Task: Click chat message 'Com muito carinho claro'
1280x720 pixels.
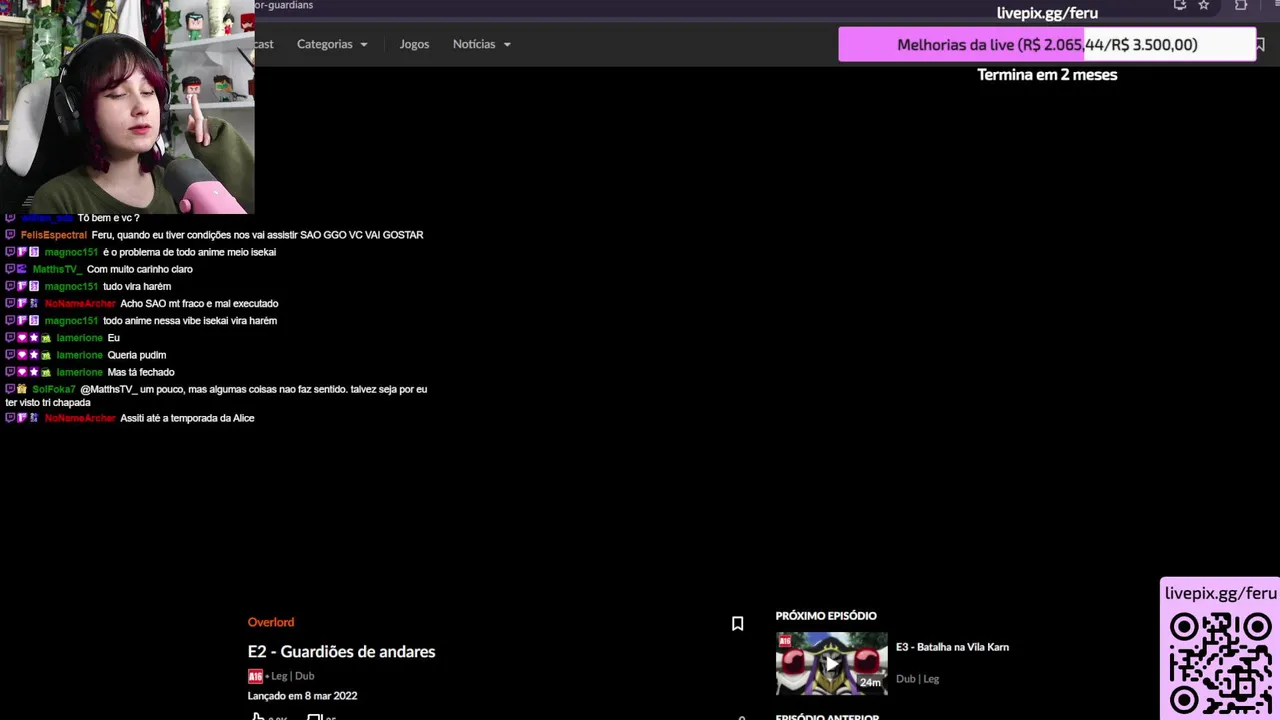Action: pos(140,269)
